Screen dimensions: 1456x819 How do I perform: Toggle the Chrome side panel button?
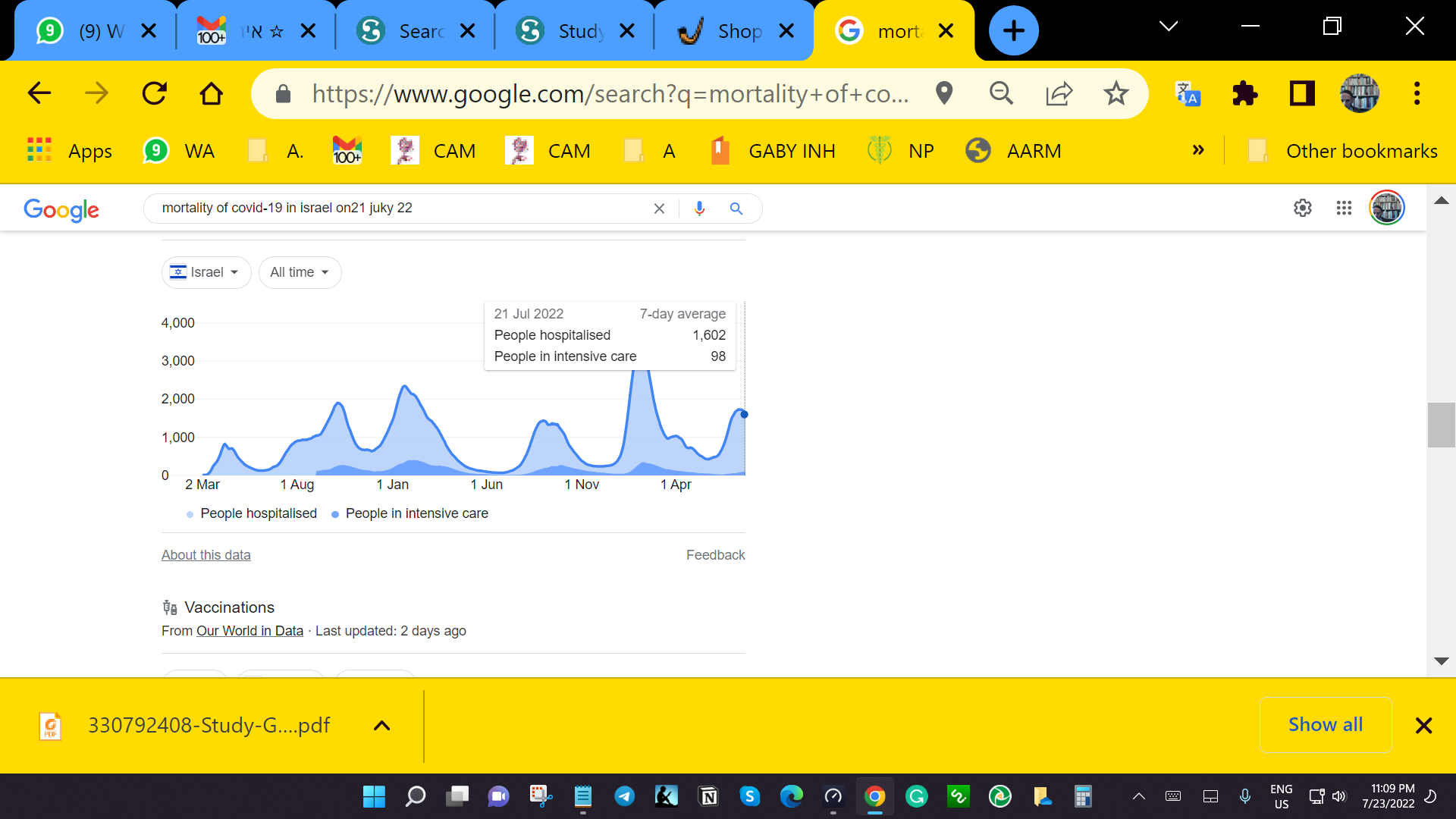[1302, 94]
